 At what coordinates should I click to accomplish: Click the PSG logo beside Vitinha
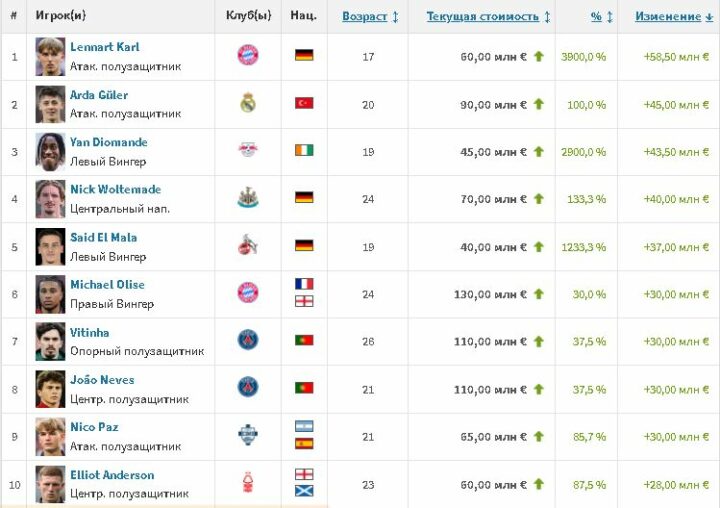click(x=248, y=340)
